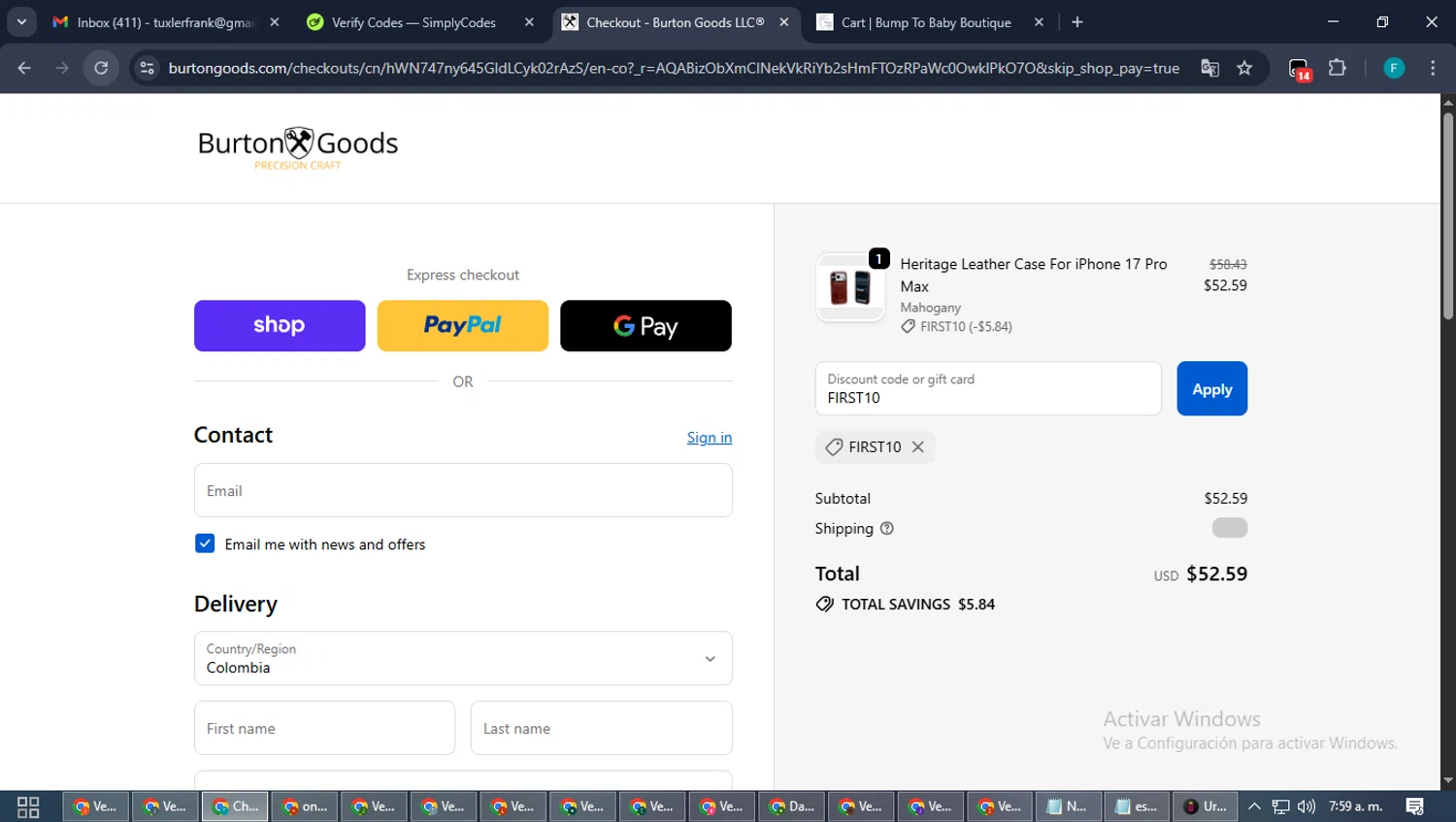
Task: Click the FIRST10 (-$5.84) discount line
Action: 957,326
